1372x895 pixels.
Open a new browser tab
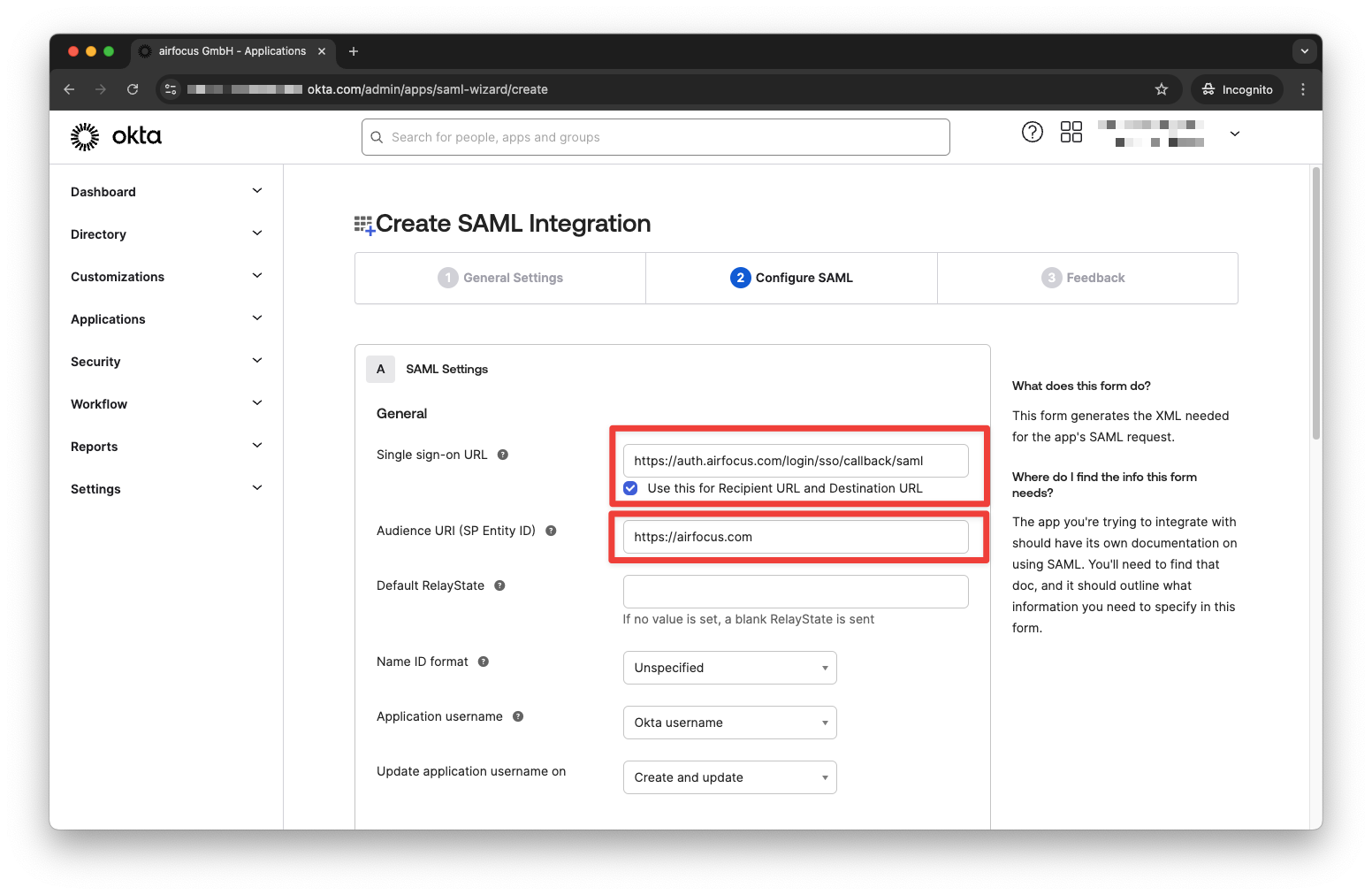(354, 51)
